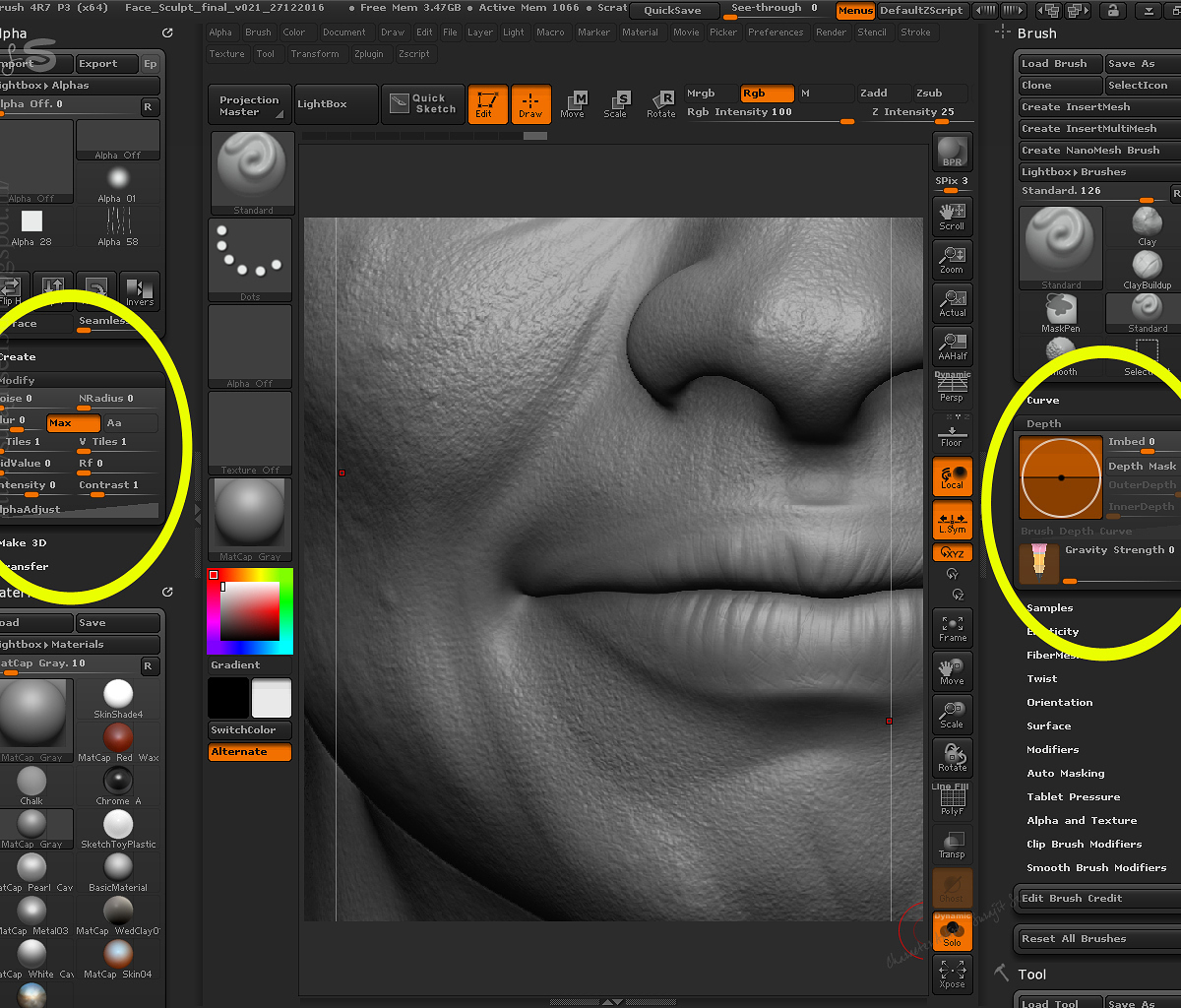This screenshot has width=1181, height=1008.
Task: Toggle PolyF line fill display
Action: (952, 799)
